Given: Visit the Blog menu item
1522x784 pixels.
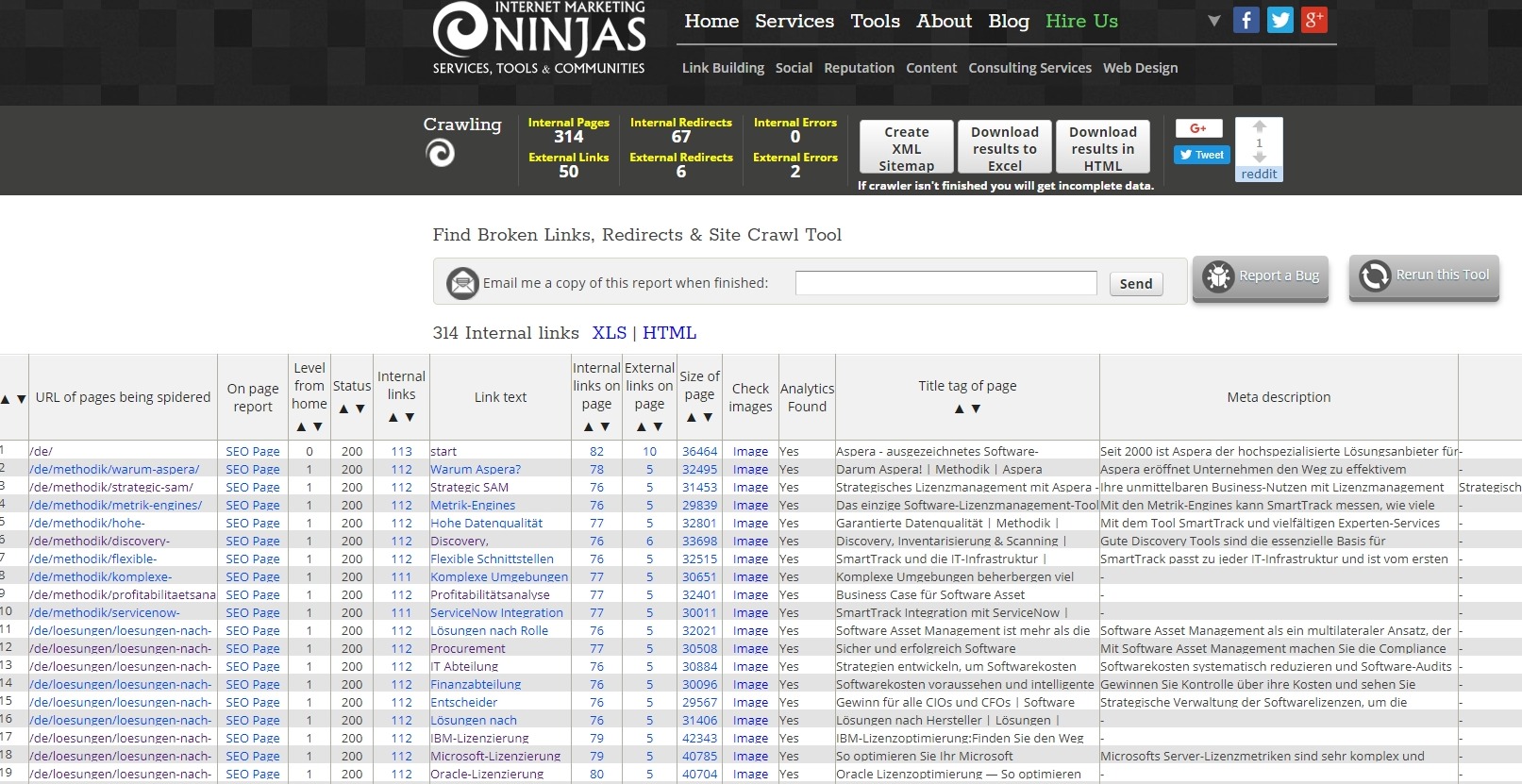Looking at the screenshot, I should pos(1009,21).
